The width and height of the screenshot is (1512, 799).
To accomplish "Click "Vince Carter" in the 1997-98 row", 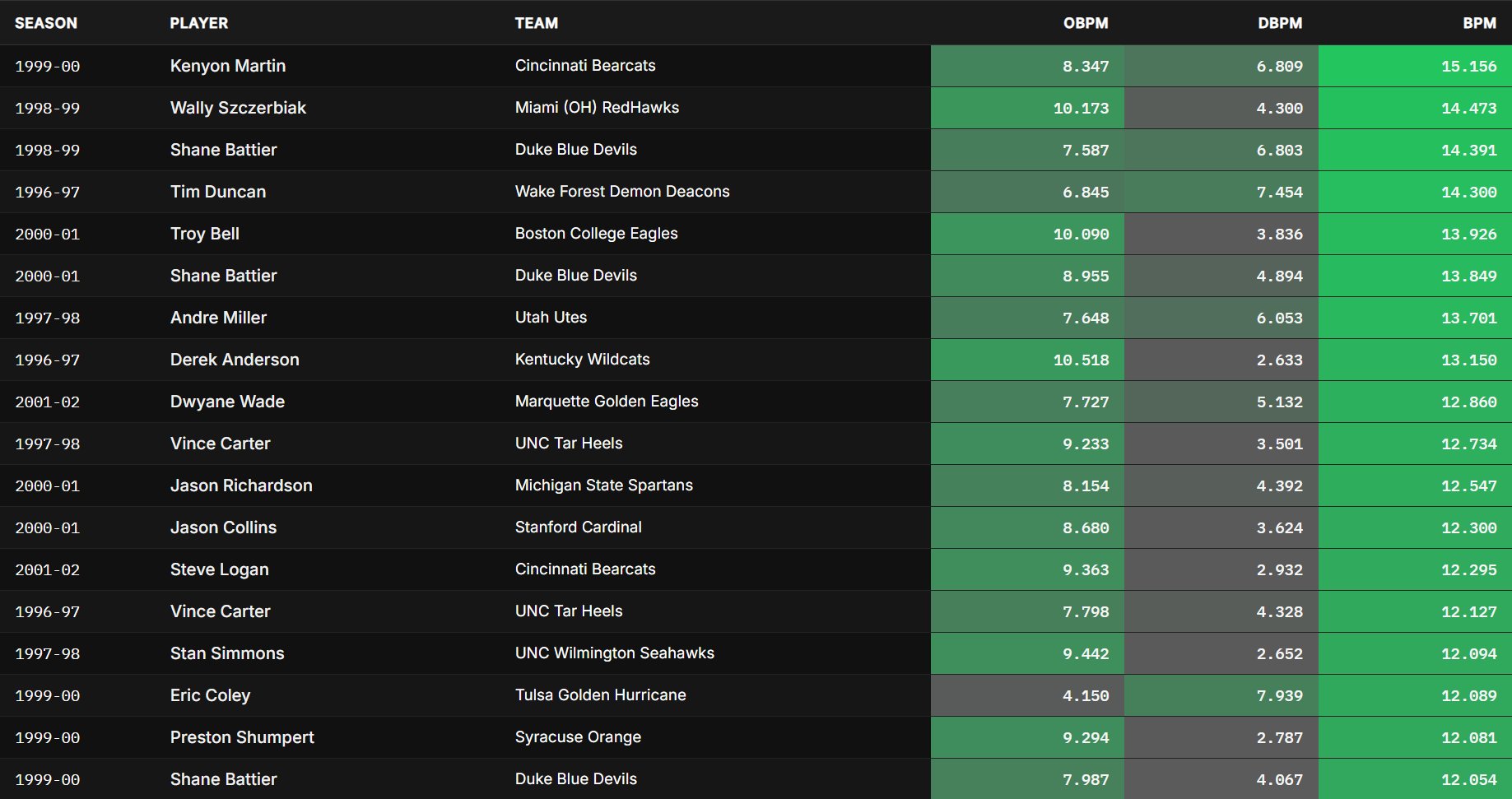I will click(221, 444).
